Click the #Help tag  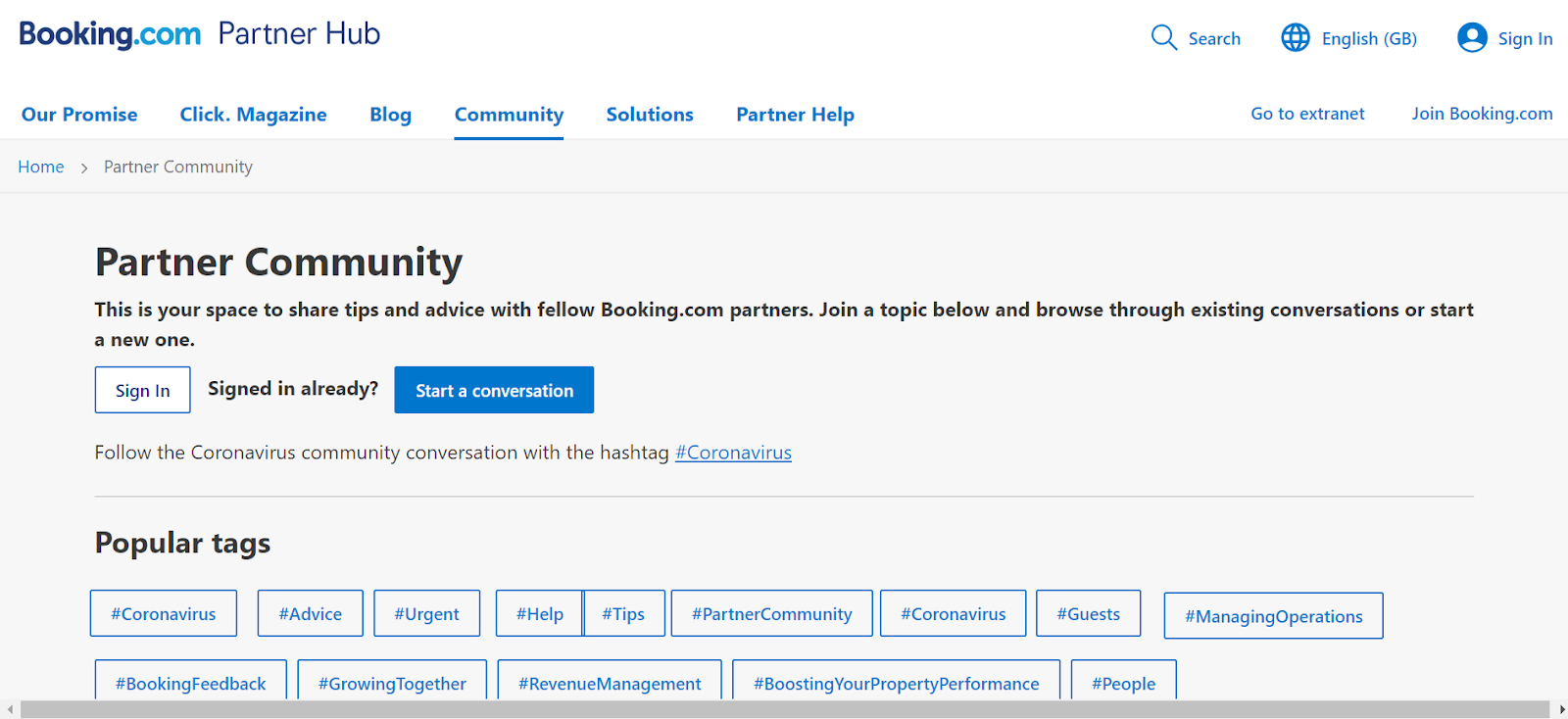coord(539,613)
